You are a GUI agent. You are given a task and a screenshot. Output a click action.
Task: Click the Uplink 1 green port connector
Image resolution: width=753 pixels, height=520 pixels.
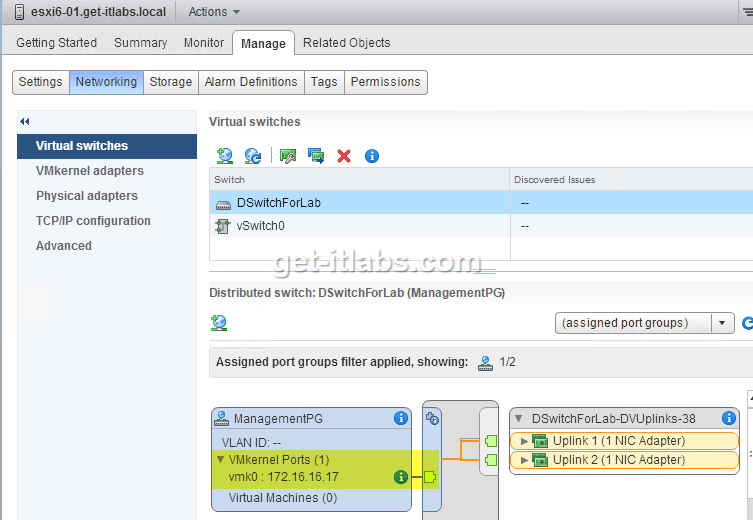click(491, 441)
